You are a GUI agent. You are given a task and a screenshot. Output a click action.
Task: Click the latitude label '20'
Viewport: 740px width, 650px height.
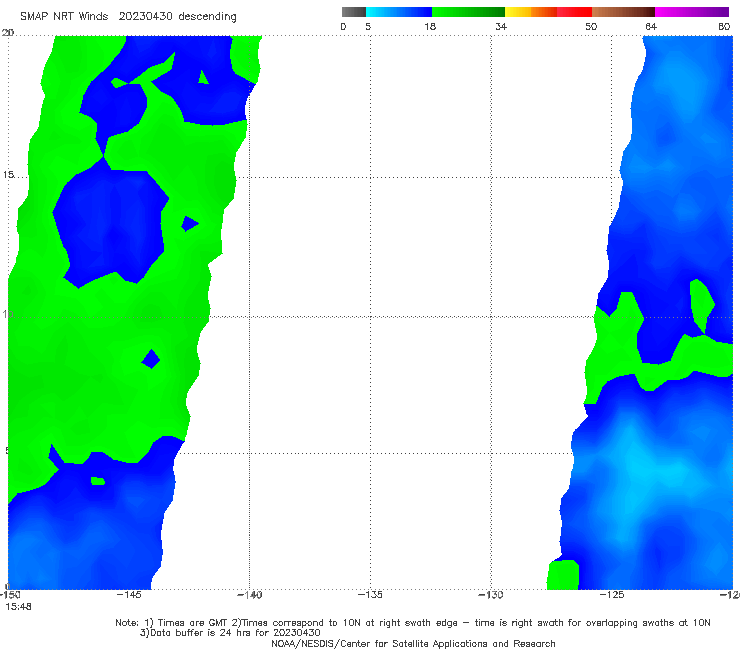8,33
